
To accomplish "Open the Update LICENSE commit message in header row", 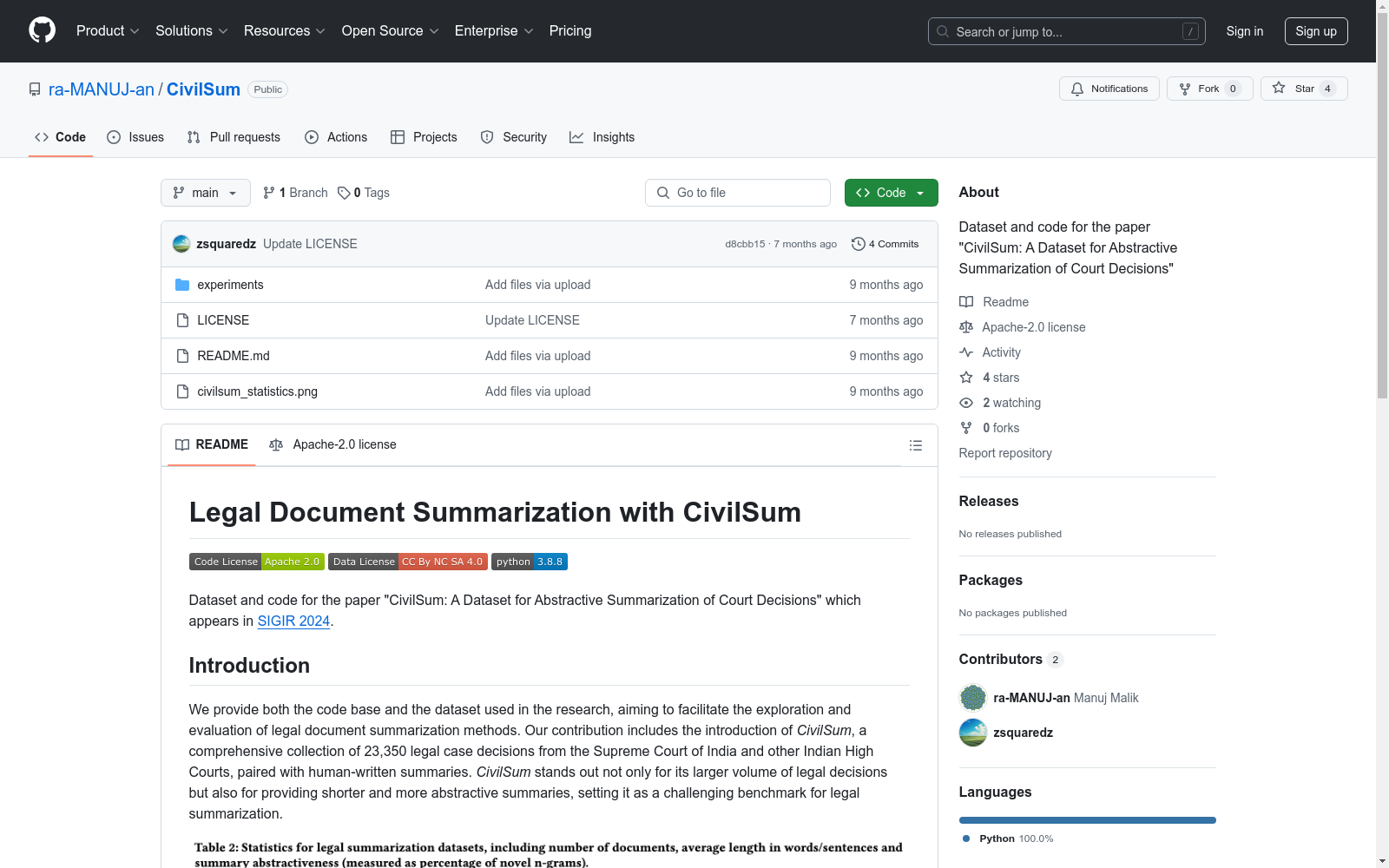I will pos(310,244).
